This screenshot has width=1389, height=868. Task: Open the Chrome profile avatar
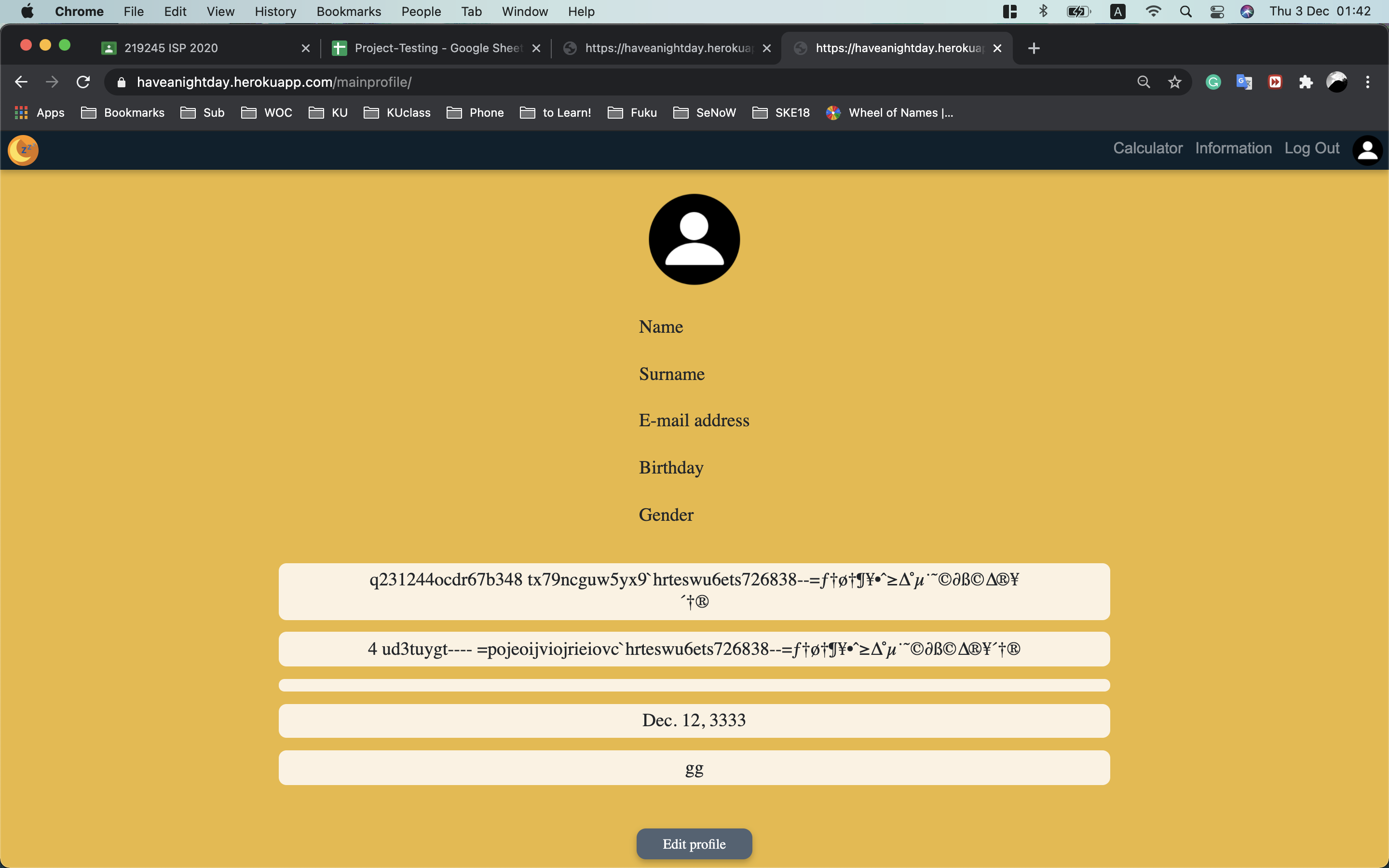coord(1337,81)
